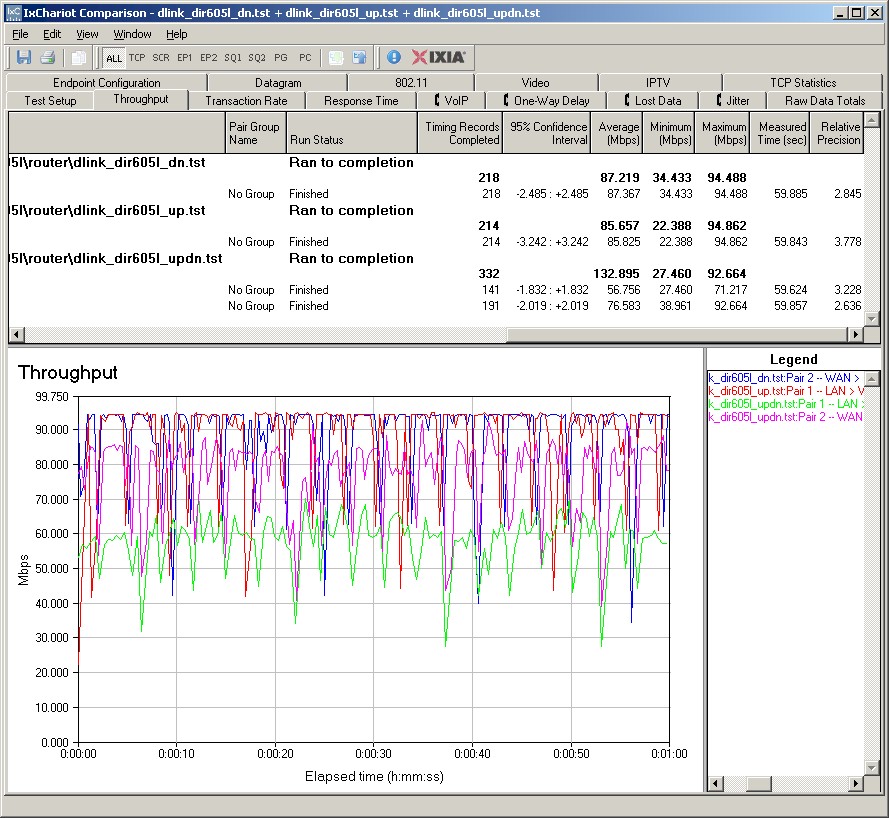Toggle the SQ2 filter button
The width and height of the screenshot is (889, 818).
pyautogui.click(x=257, y=58)
